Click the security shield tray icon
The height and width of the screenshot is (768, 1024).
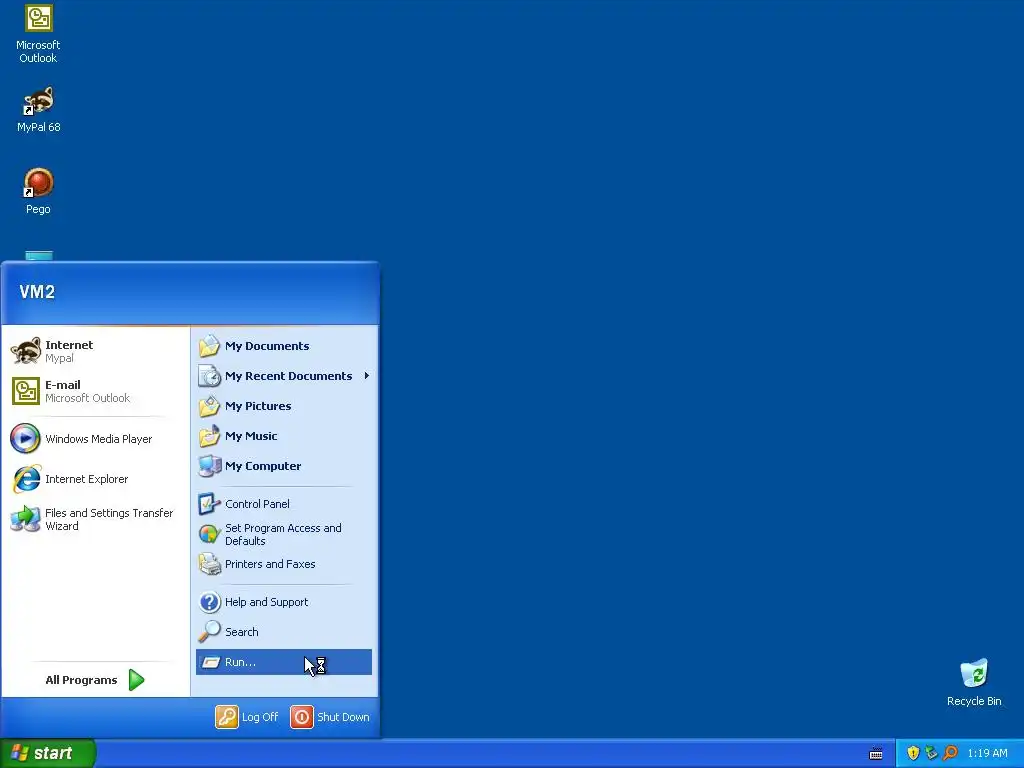pyautogui.click(x=913, y=753)
